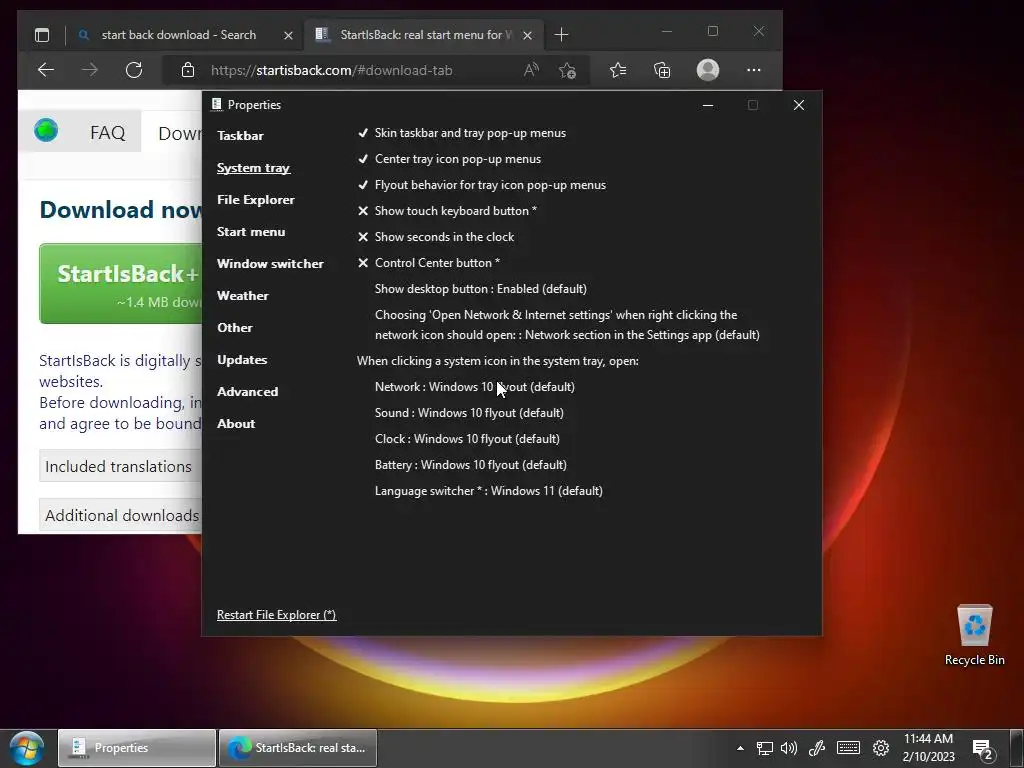Select Taskbar section in Properties
The image size is (1024, 768).
coord(240,136)
